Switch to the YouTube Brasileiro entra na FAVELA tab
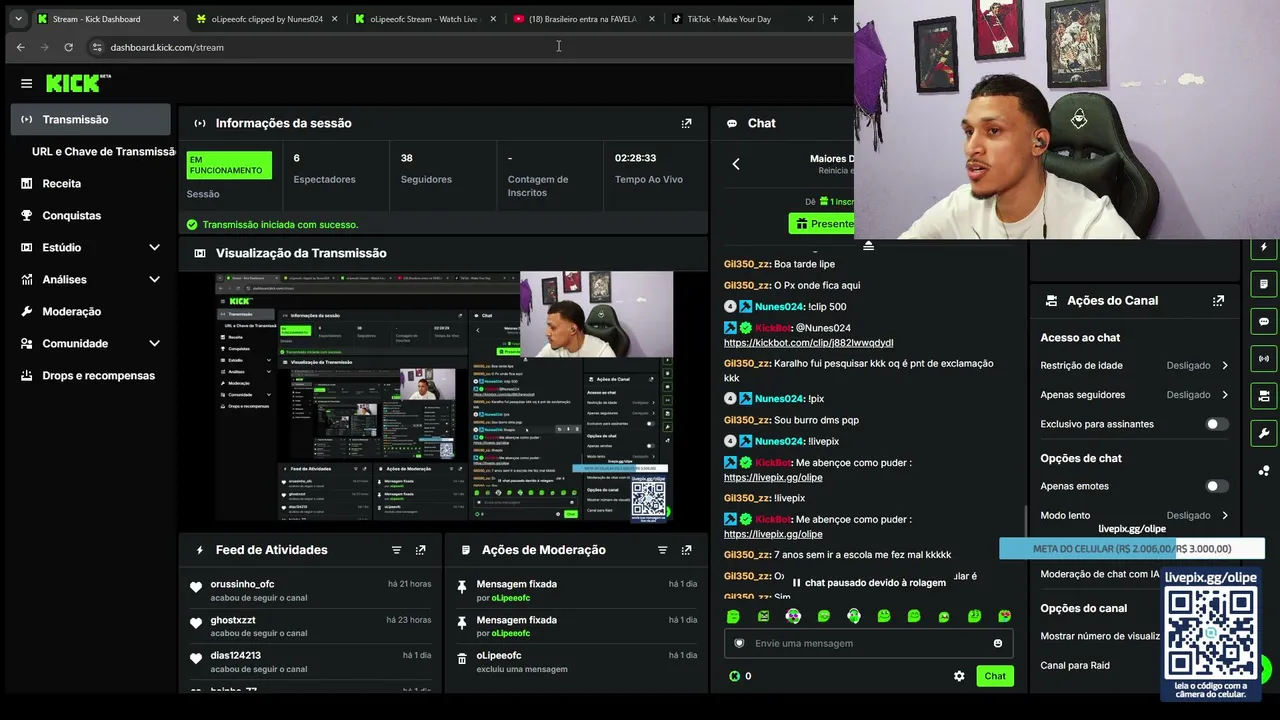This screenshot has height=720, width=1280. pyautogui.click(x=583, y=19)
